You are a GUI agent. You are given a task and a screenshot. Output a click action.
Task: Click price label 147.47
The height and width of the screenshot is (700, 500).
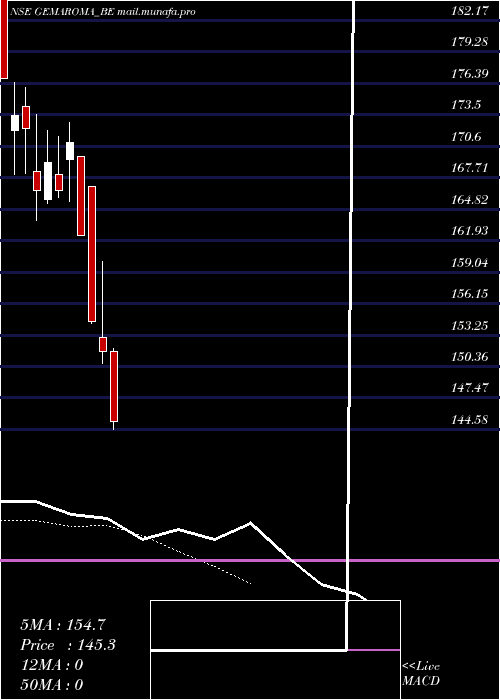(470, 388)
